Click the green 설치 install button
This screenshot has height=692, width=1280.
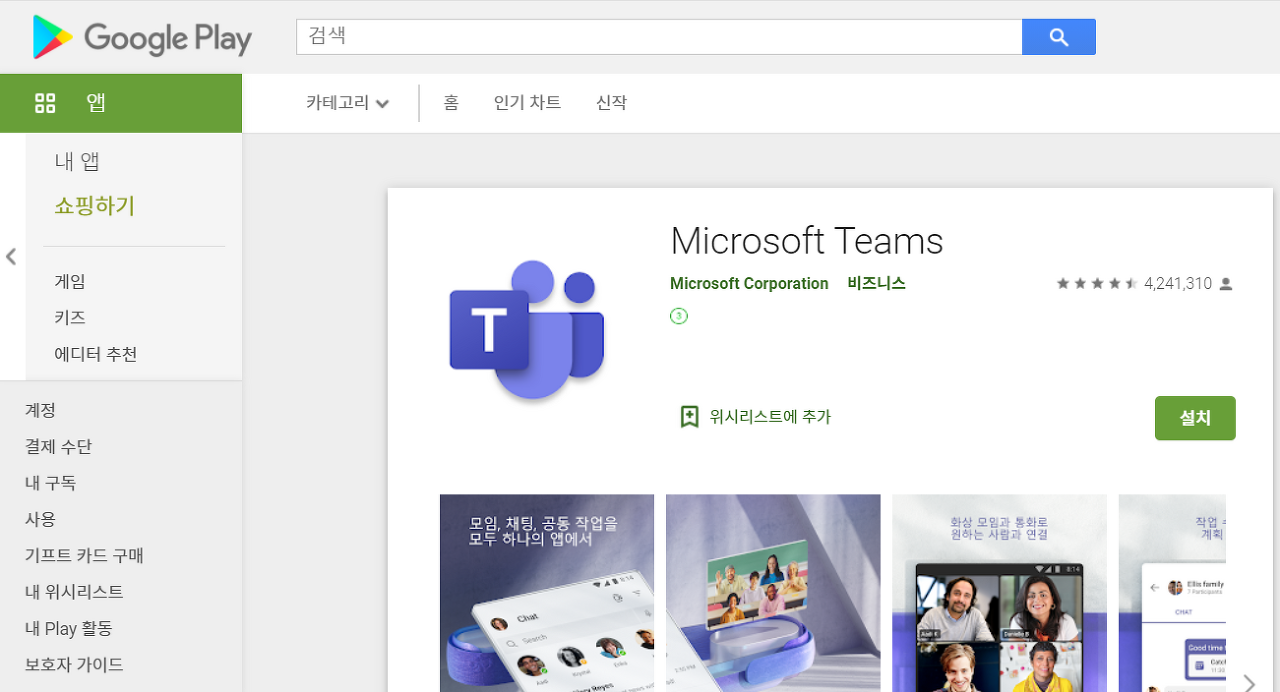click(x=1195, y=418)
